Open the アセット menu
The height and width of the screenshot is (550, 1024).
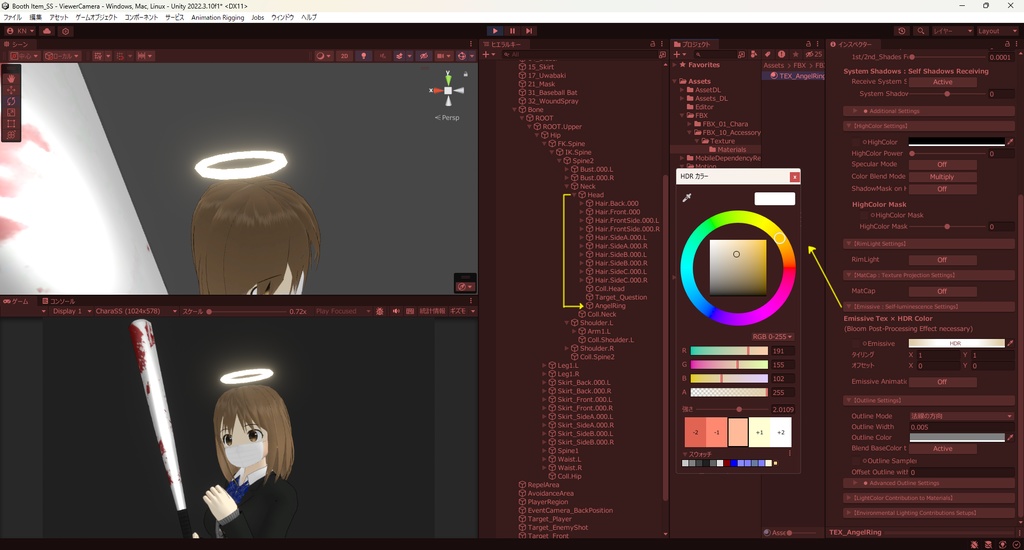[x=58, y=18]
